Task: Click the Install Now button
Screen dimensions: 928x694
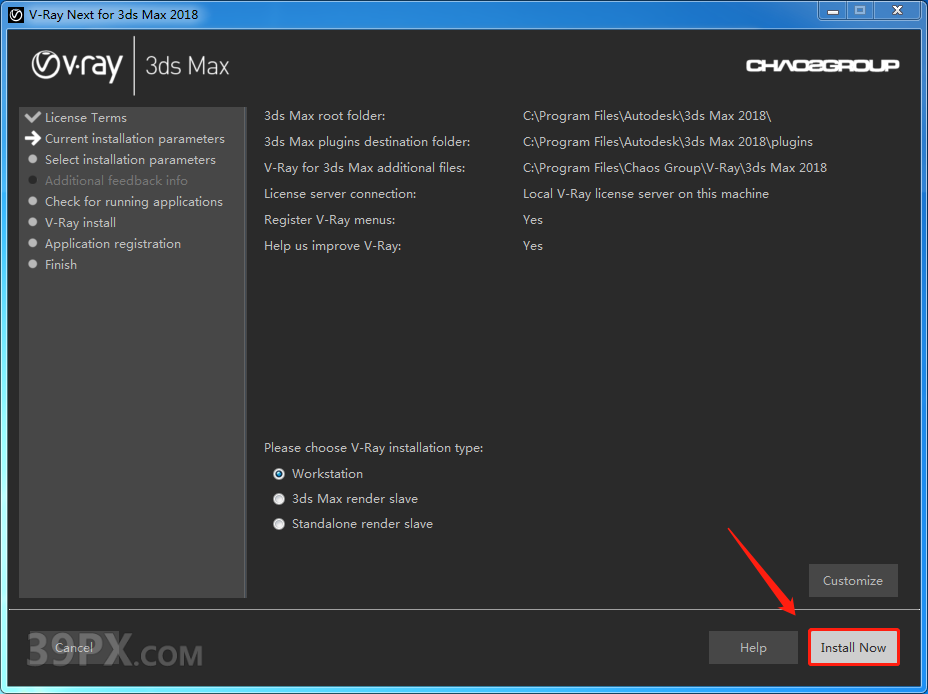Action: click(x=853, y=647)
